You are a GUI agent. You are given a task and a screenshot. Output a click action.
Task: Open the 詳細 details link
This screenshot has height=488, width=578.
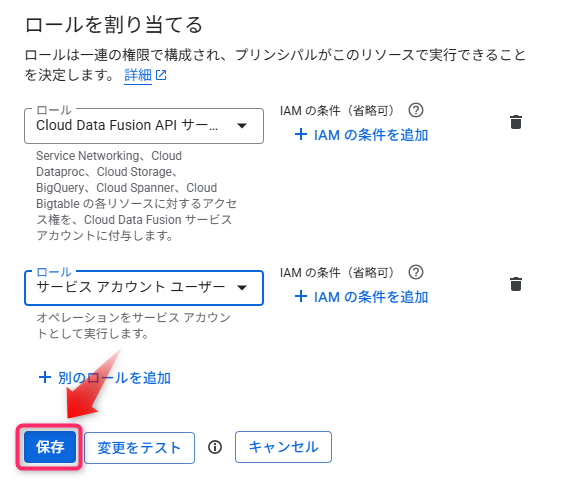[x=138, y=75]
